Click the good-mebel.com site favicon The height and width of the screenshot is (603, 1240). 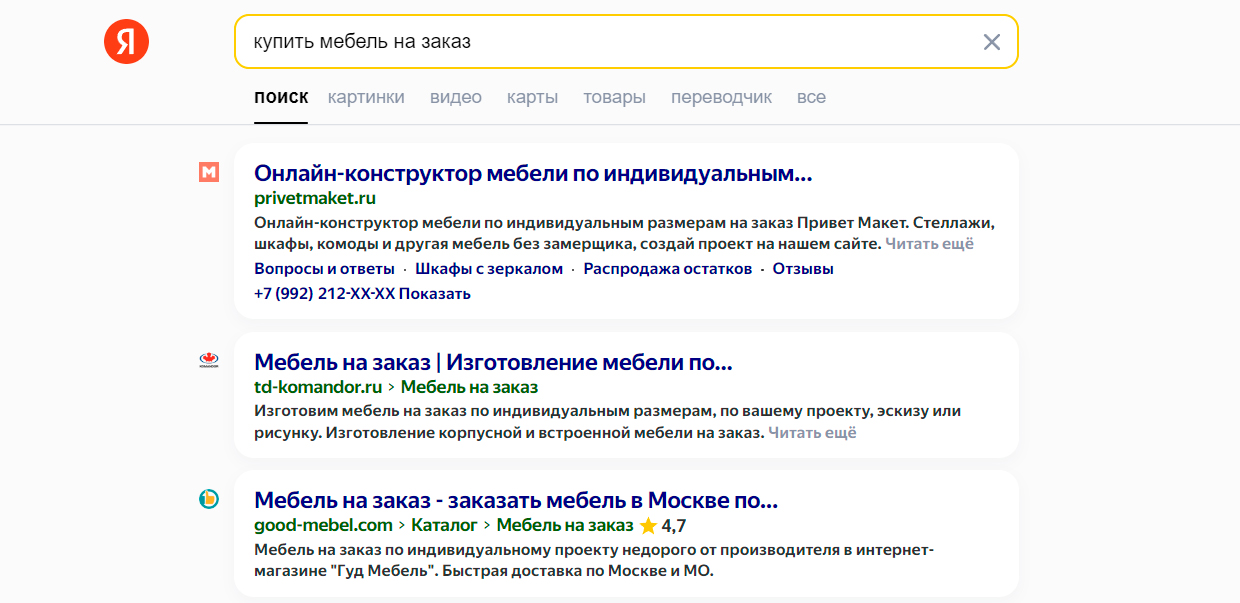pos(209,499)
